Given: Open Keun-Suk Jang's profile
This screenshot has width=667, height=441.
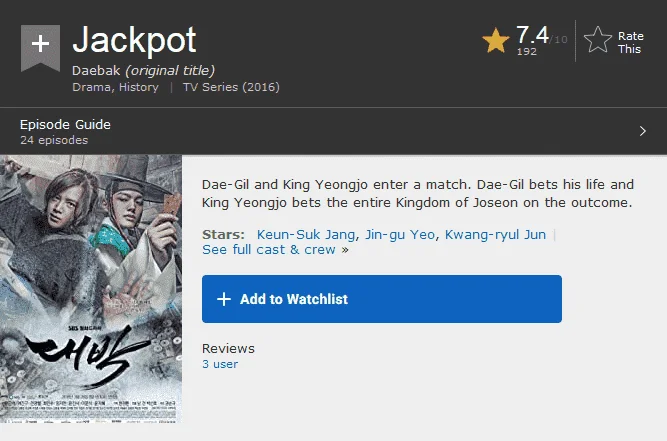Looking at the screenshot, I should tap(305, 234).
